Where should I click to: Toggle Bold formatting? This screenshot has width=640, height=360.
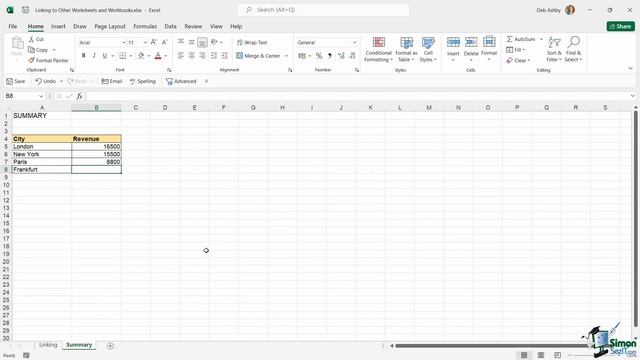click(x=84, y=56)
